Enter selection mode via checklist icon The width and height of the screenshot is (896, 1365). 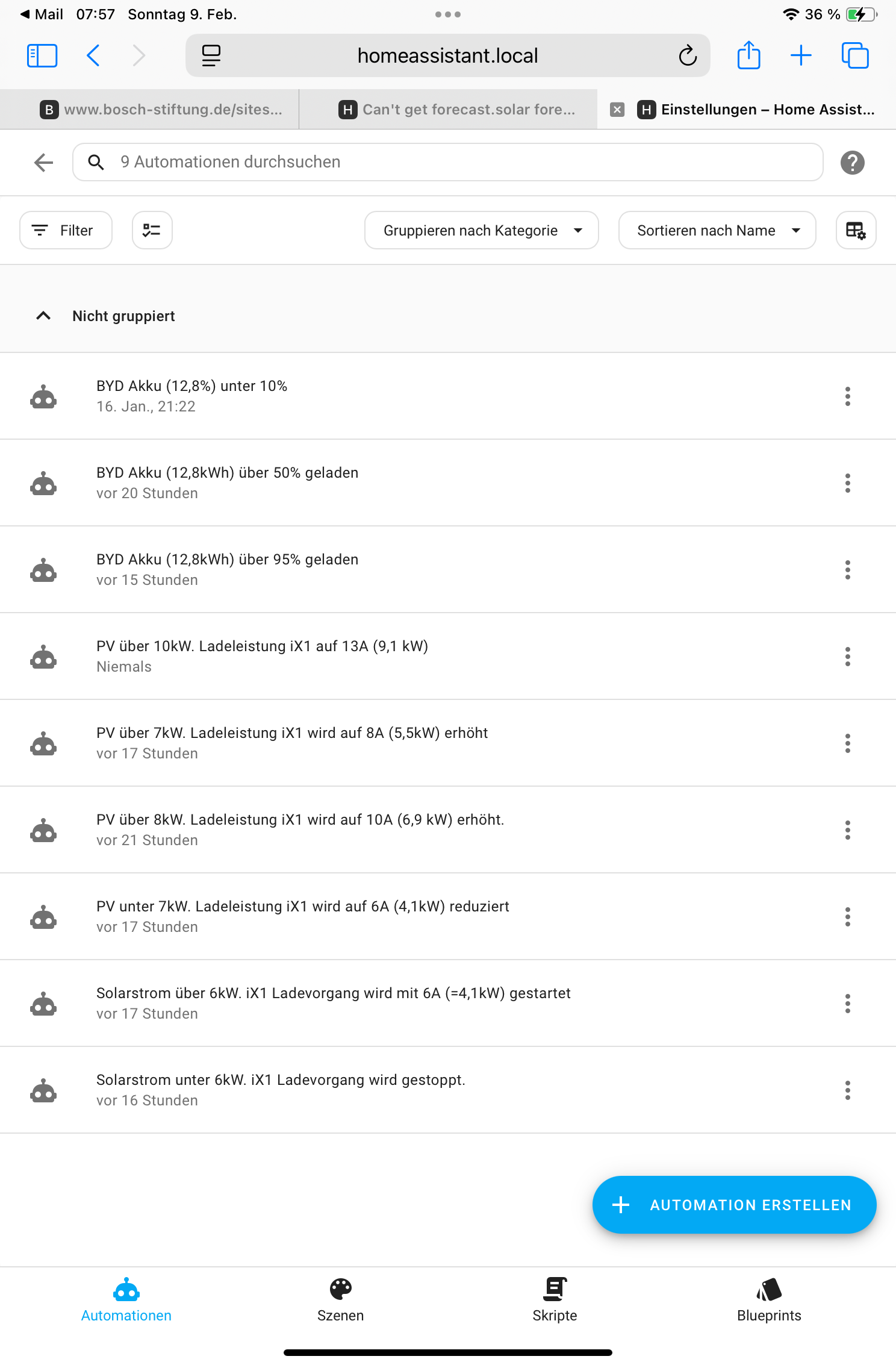coord(152,230)
